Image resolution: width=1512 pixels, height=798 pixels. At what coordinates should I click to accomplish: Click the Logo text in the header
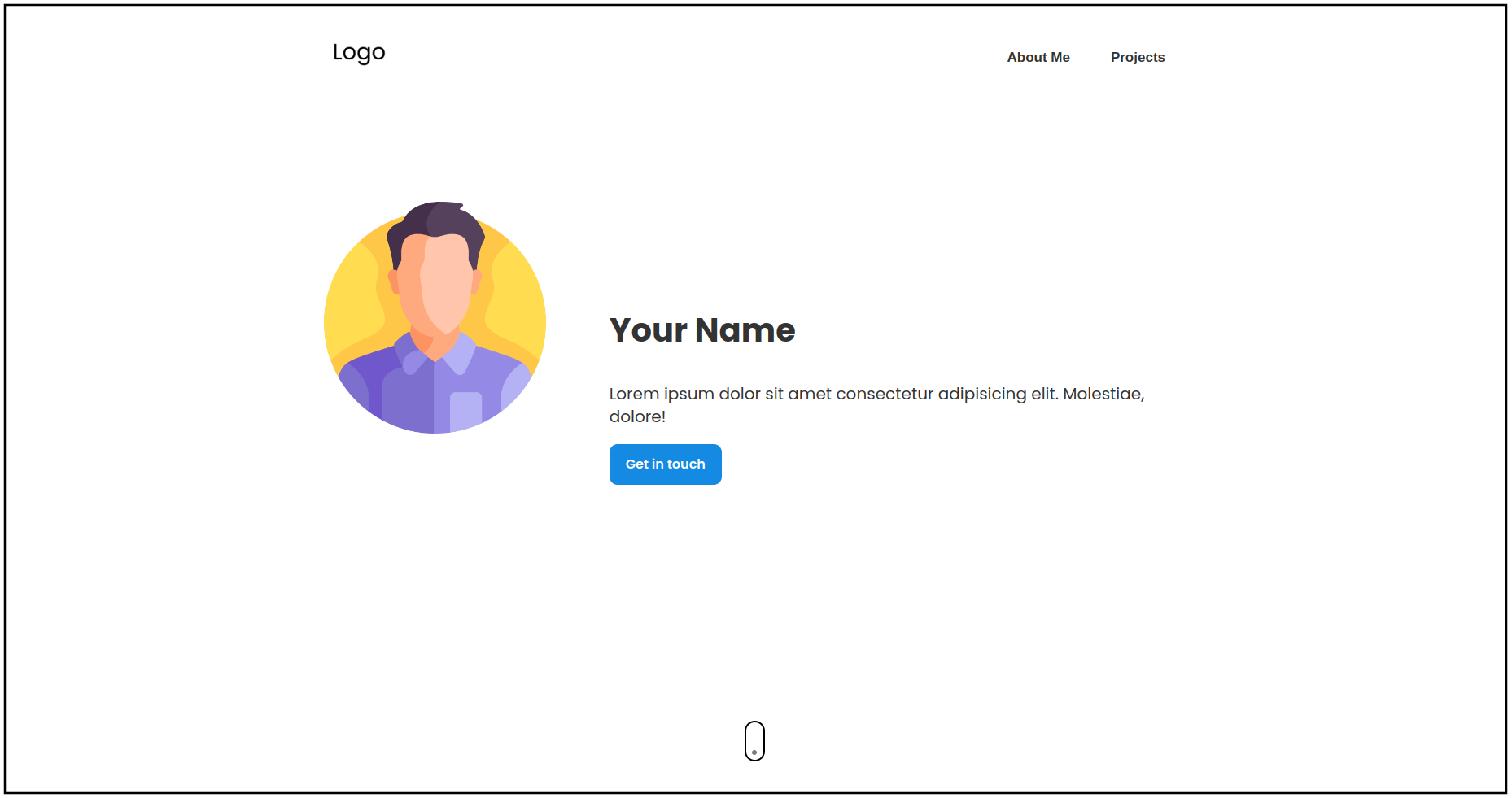coord(359,53)
